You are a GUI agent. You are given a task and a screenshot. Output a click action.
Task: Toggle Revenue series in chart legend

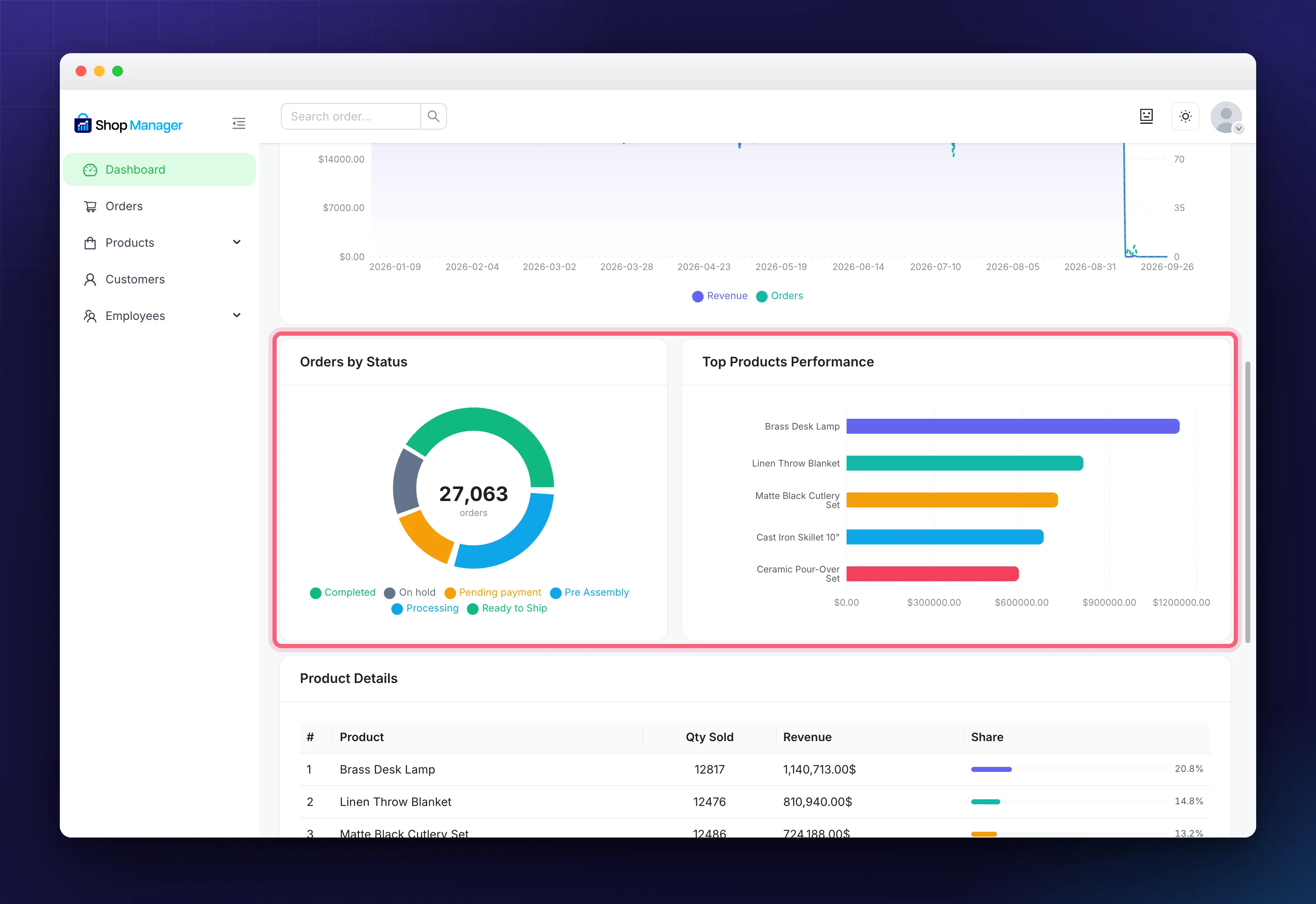tap(720, 296)
